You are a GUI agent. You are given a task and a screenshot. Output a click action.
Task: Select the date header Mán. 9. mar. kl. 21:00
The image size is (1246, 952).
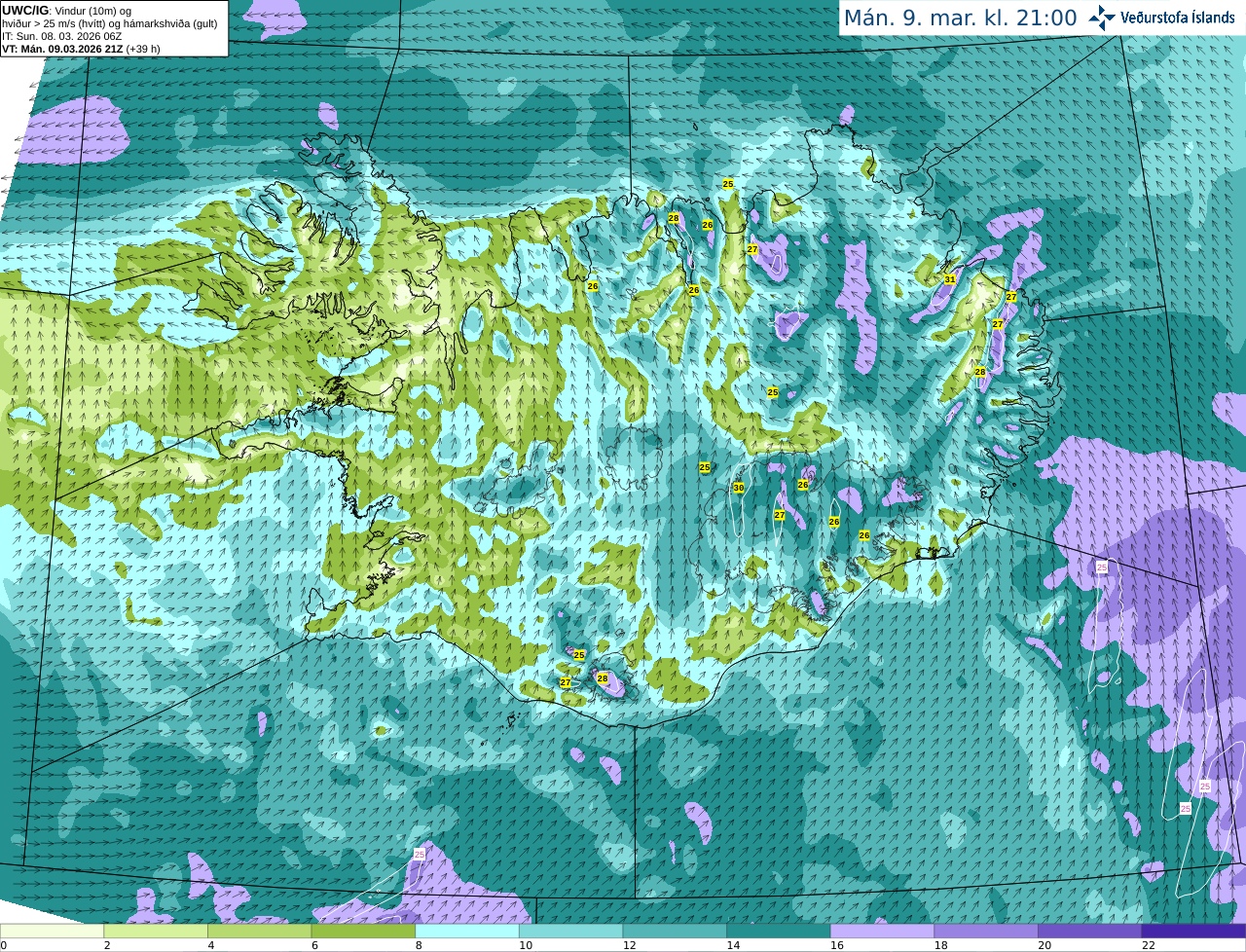tap(960, 18)
